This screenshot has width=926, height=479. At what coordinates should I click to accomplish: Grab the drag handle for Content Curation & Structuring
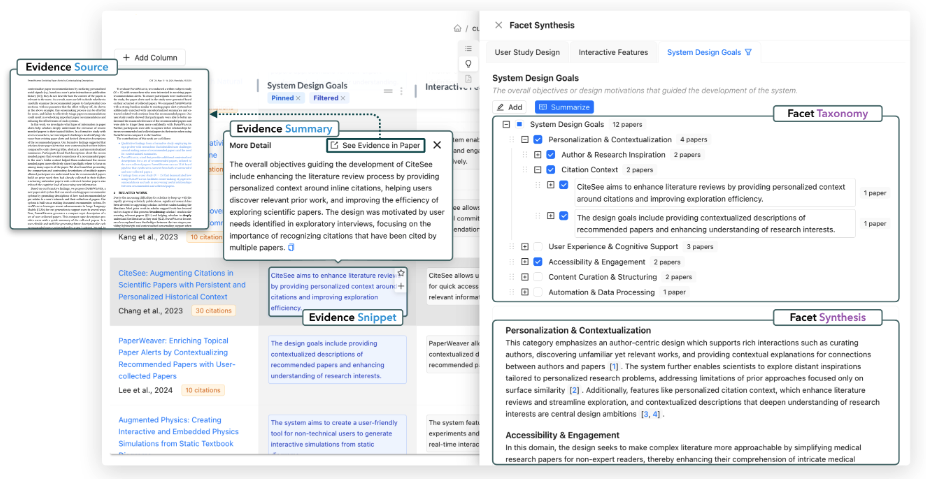pos(511,276)
